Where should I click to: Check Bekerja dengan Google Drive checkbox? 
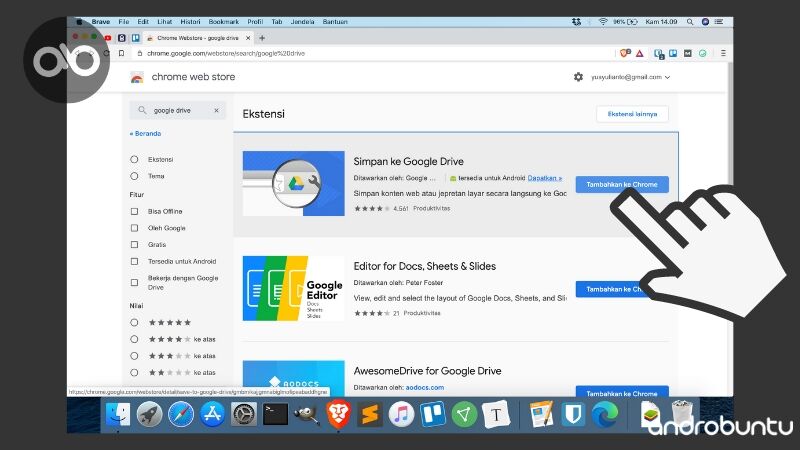point(134,283)
